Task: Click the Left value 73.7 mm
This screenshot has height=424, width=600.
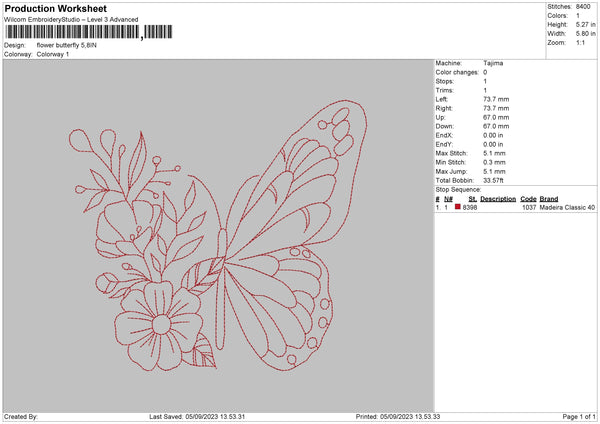Action: point(496,99)
